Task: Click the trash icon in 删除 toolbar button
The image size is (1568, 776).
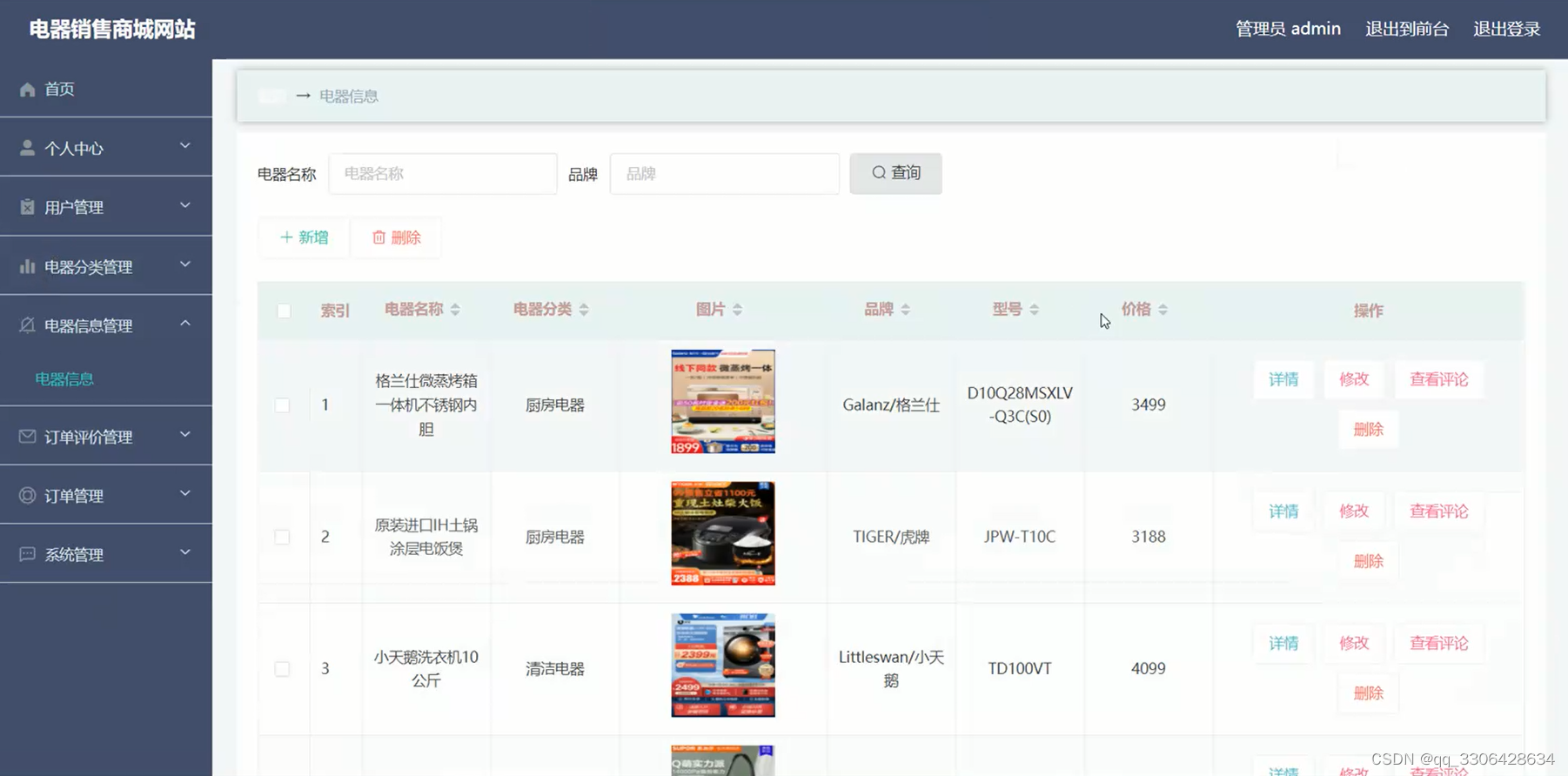Action: pos(379,237)
